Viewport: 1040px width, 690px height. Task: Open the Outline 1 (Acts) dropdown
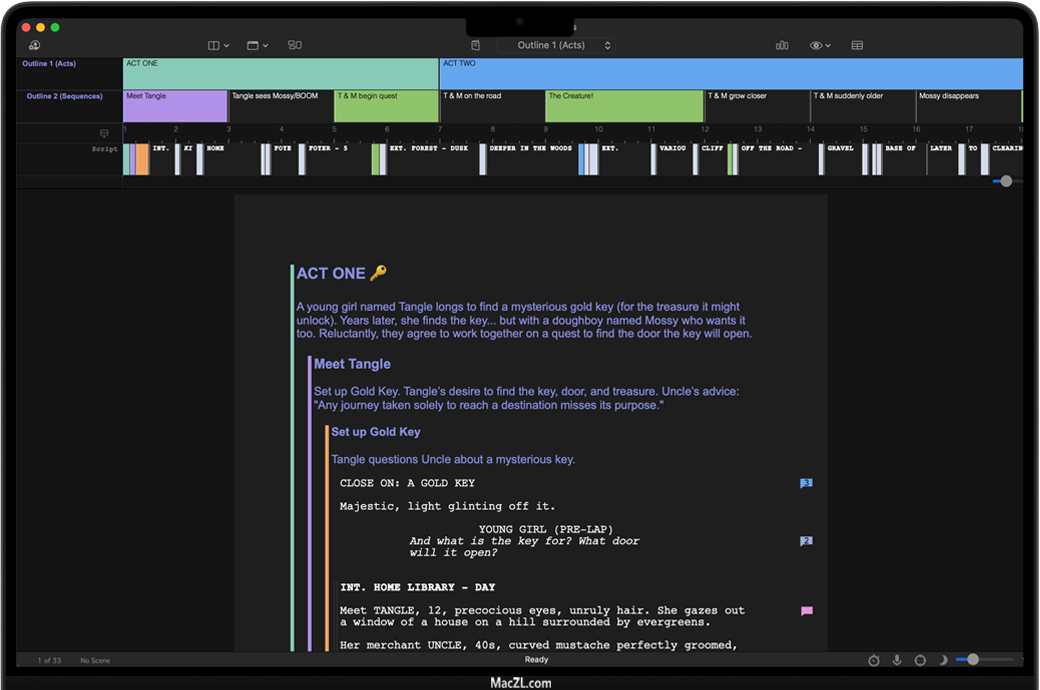tap(557, 45)
